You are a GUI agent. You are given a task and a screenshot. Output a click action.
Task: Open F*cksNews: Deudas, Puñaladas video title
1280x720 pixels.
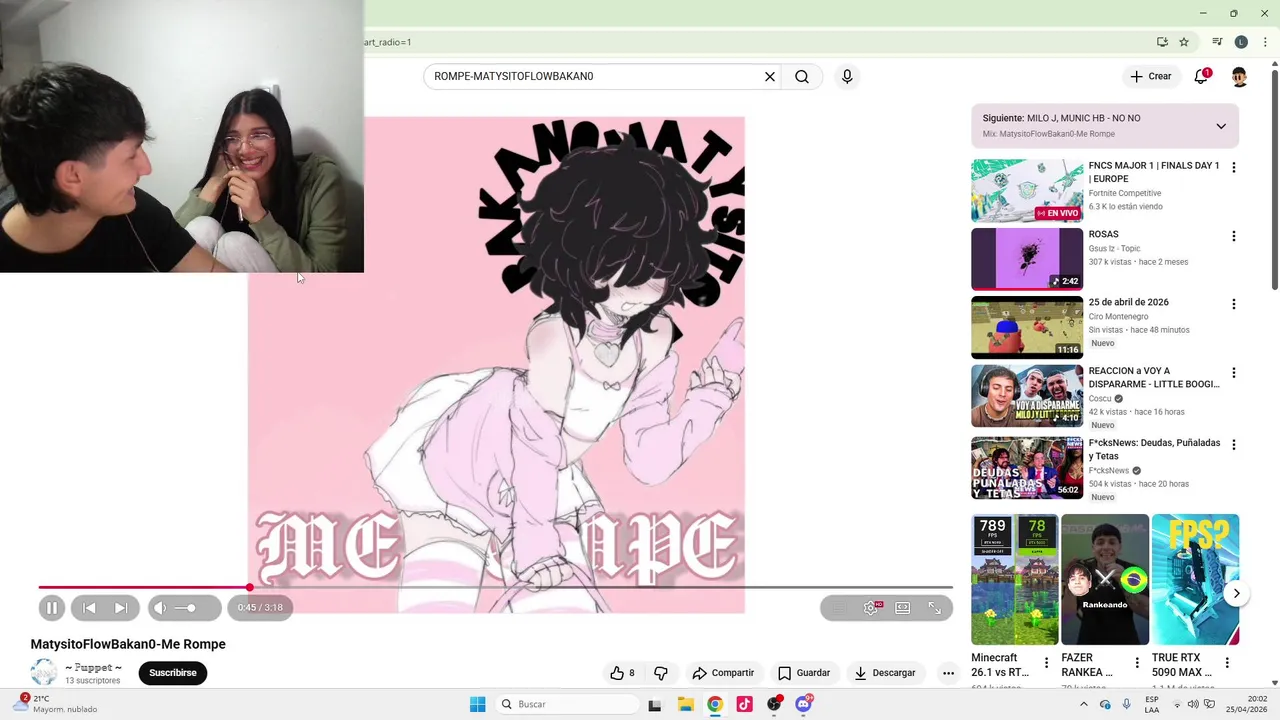1154,449
